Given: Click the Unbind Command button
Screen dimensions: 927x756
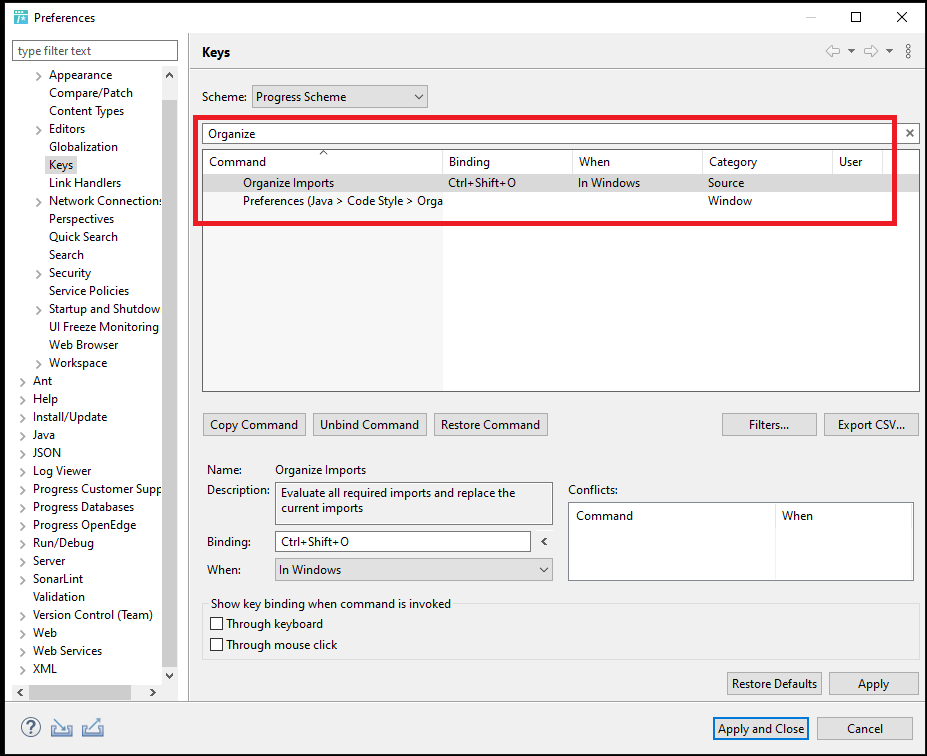Looking at the screenshot, I should tap(369, 424).
